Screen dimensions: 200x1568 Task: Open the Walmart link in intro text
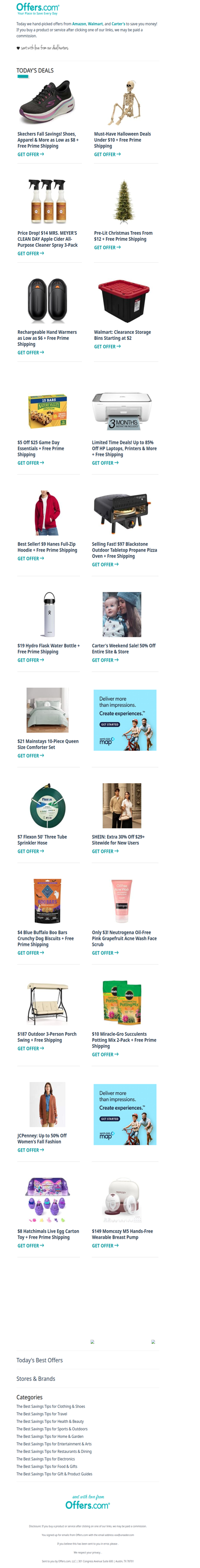95,24
